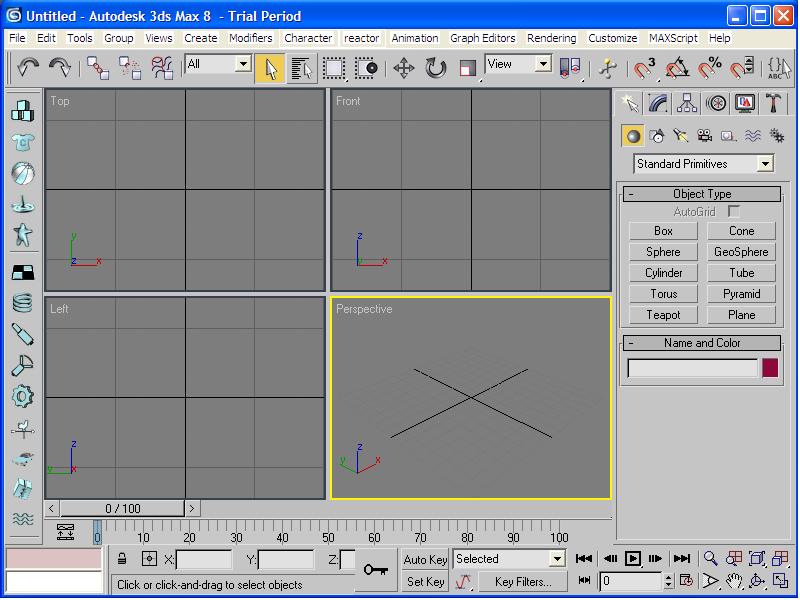Open the View reference coordinate dropdown
This screenshot has width=800, height=600.
pyautogui.click(x=517, y=64)
